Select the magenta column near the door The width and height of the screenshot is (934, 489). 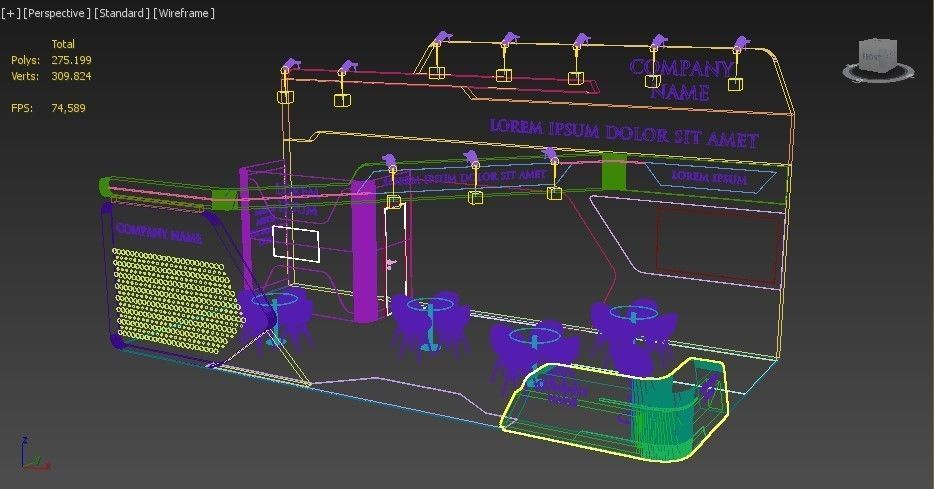[365, 251]
